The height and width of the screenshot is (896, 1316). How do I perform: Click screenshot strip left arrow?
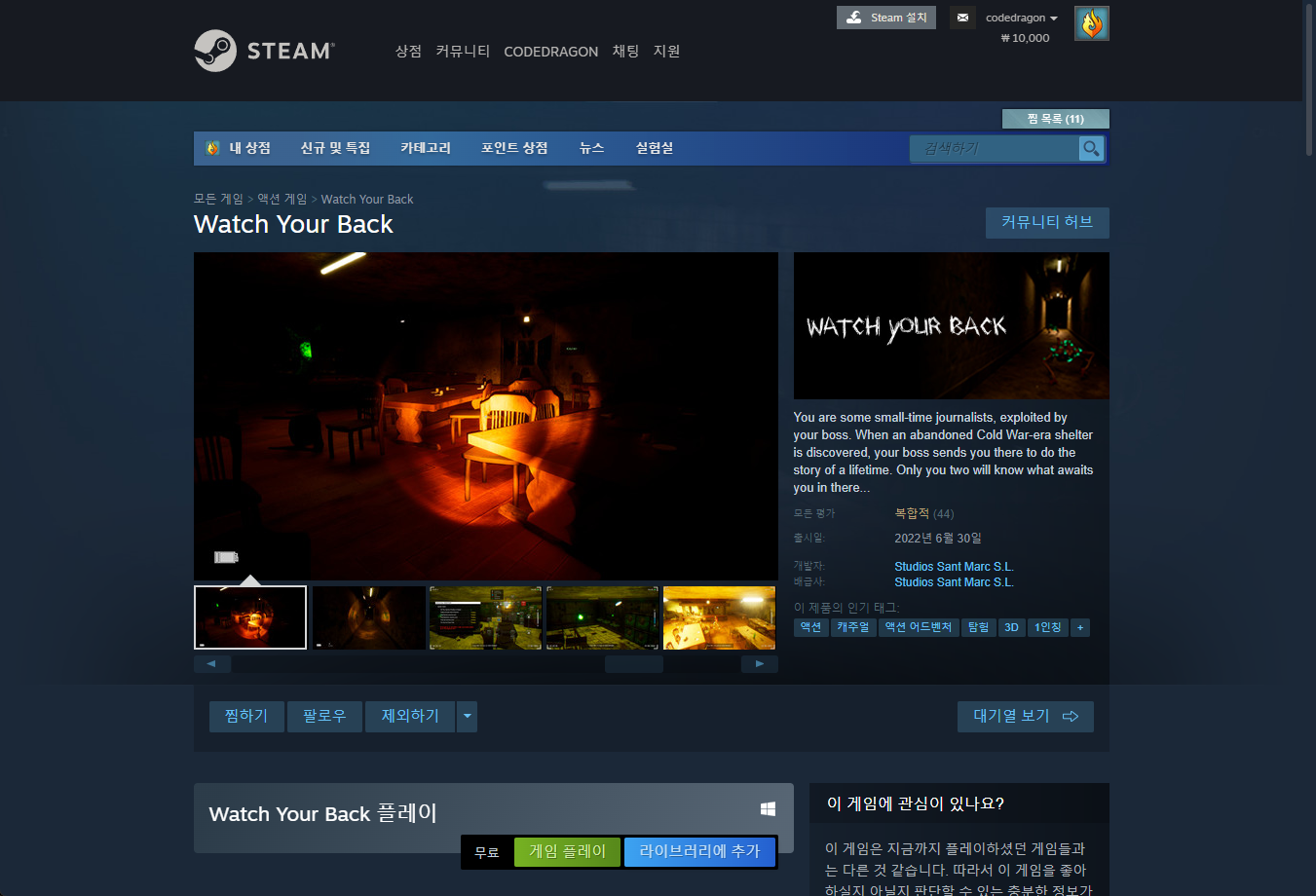[x=211, y=663]
